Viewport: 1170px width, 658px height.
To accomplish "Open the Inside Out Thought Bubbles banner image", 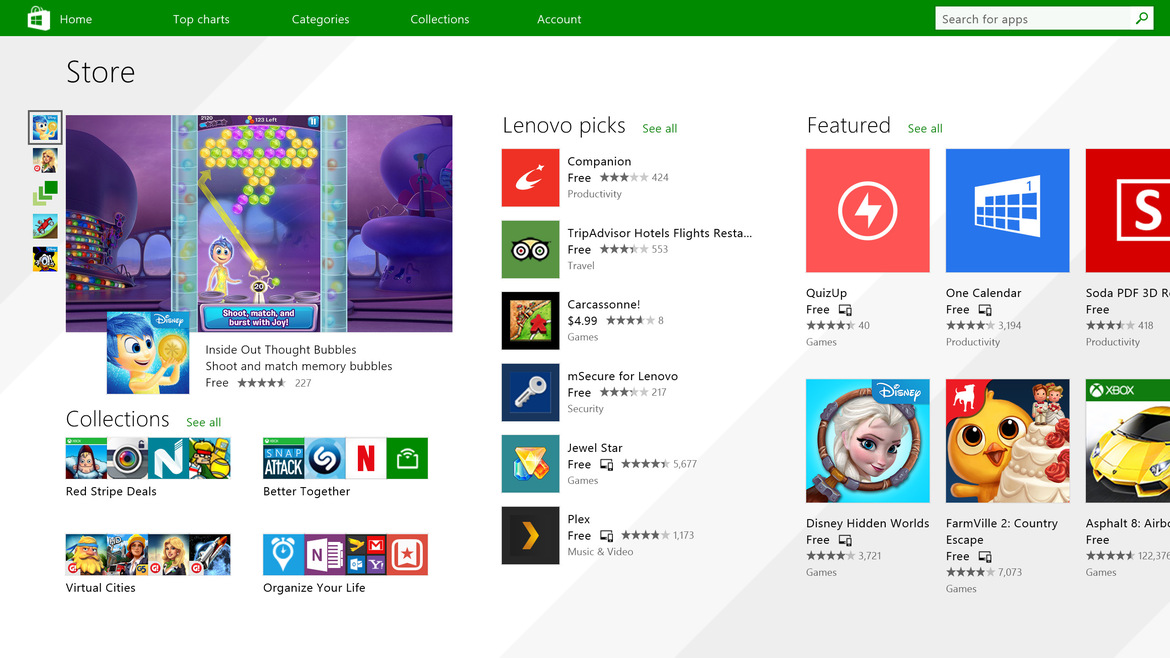I will [x=259, y=223].
